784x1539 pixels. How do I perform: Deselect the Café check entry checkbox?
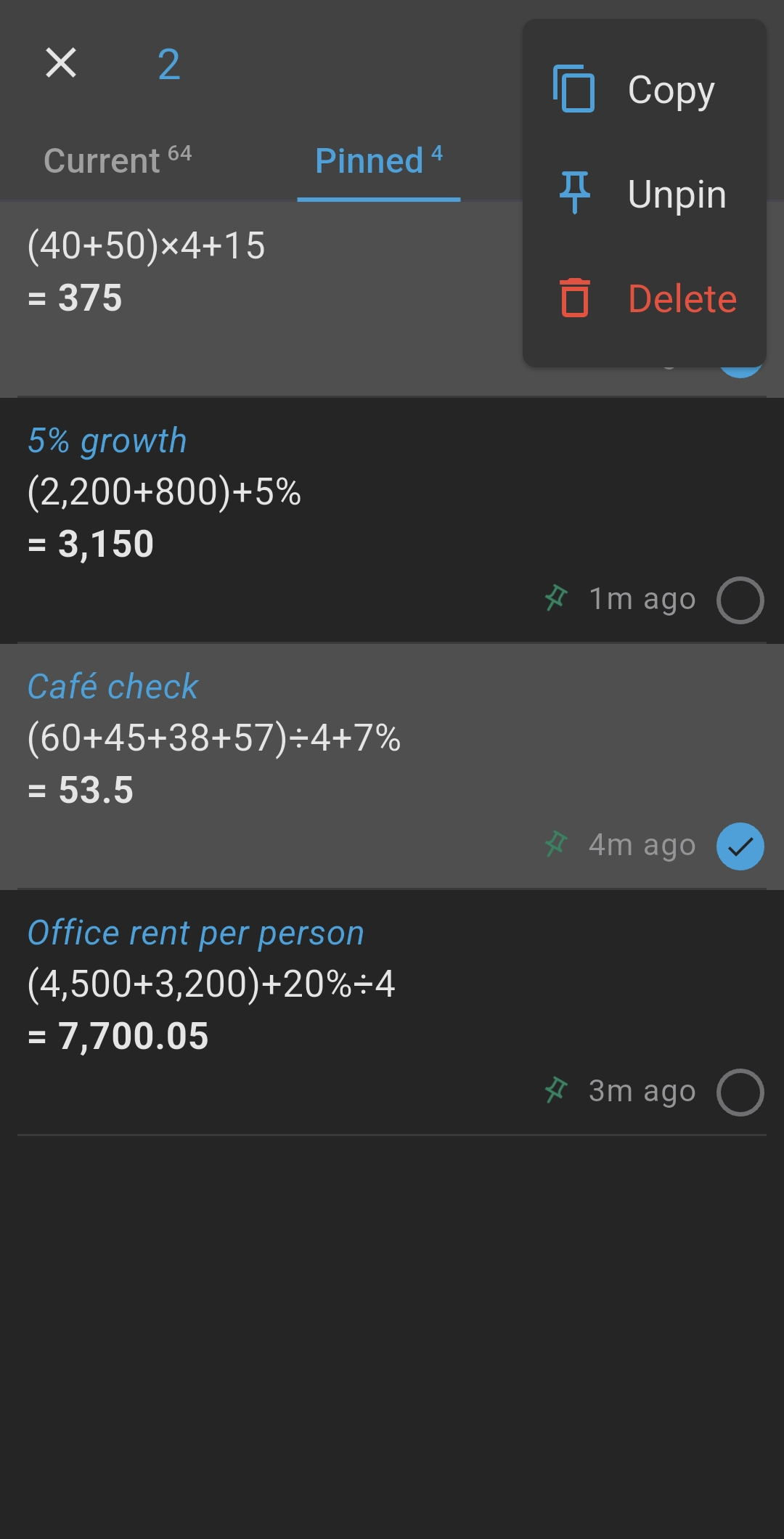pos(740,846)
